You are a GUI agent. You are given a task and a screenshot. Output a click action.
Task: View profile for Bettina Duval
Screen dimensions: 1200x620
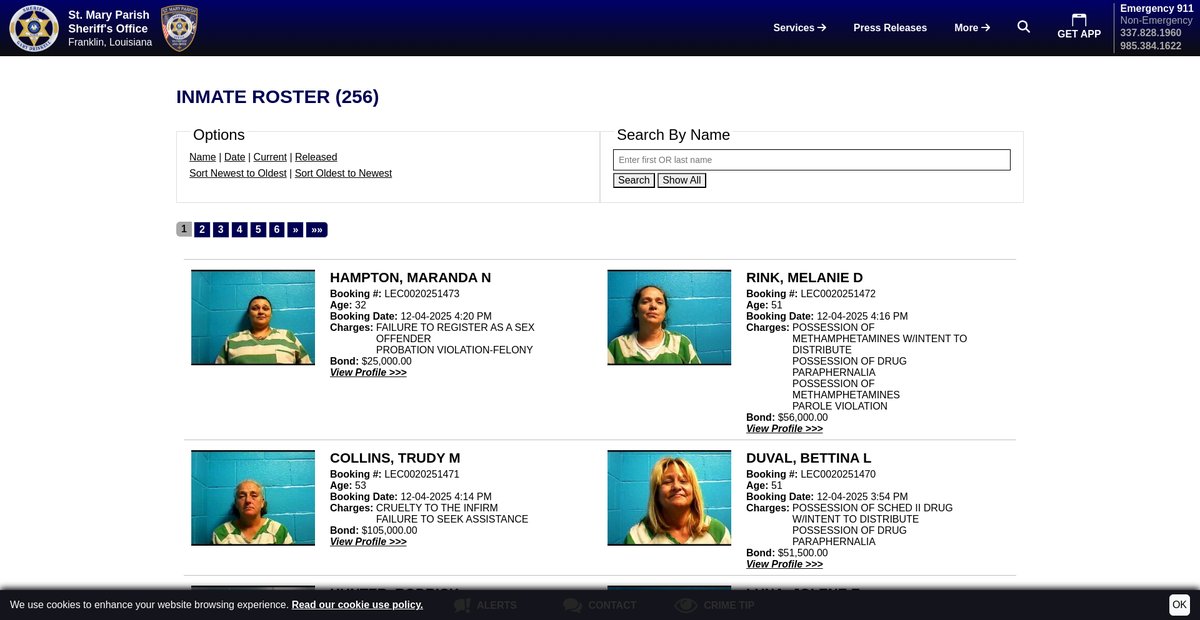784,564
